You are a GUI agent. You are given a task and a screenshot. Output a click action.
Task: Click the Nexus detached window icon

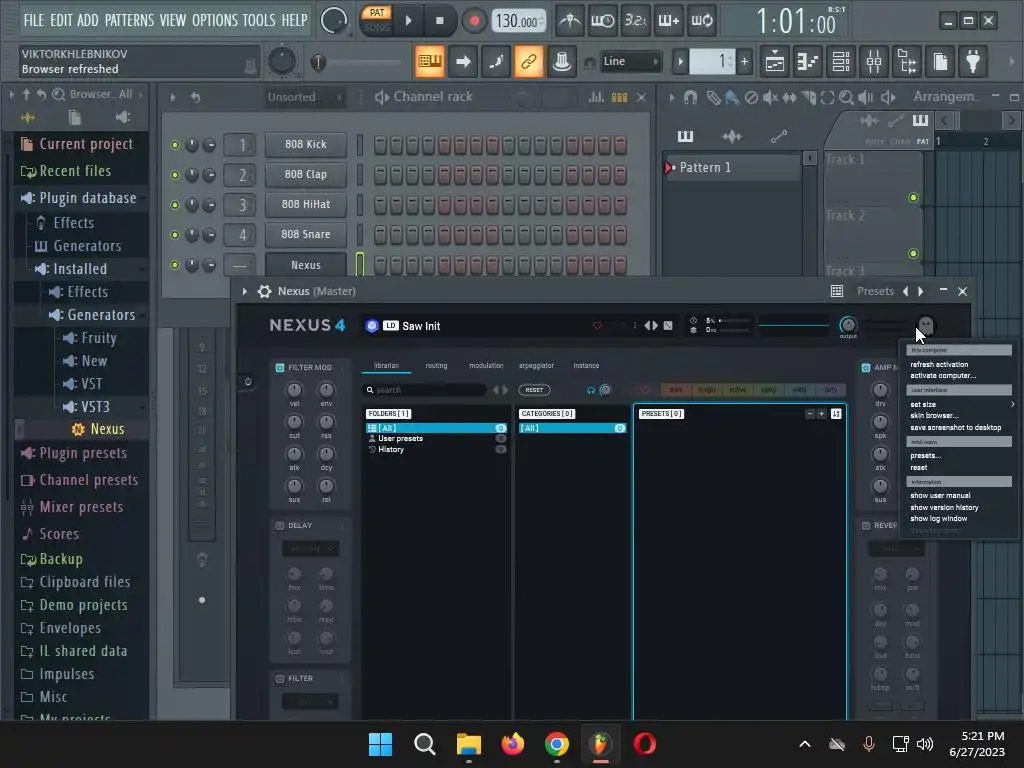click(x=837, y=291)
